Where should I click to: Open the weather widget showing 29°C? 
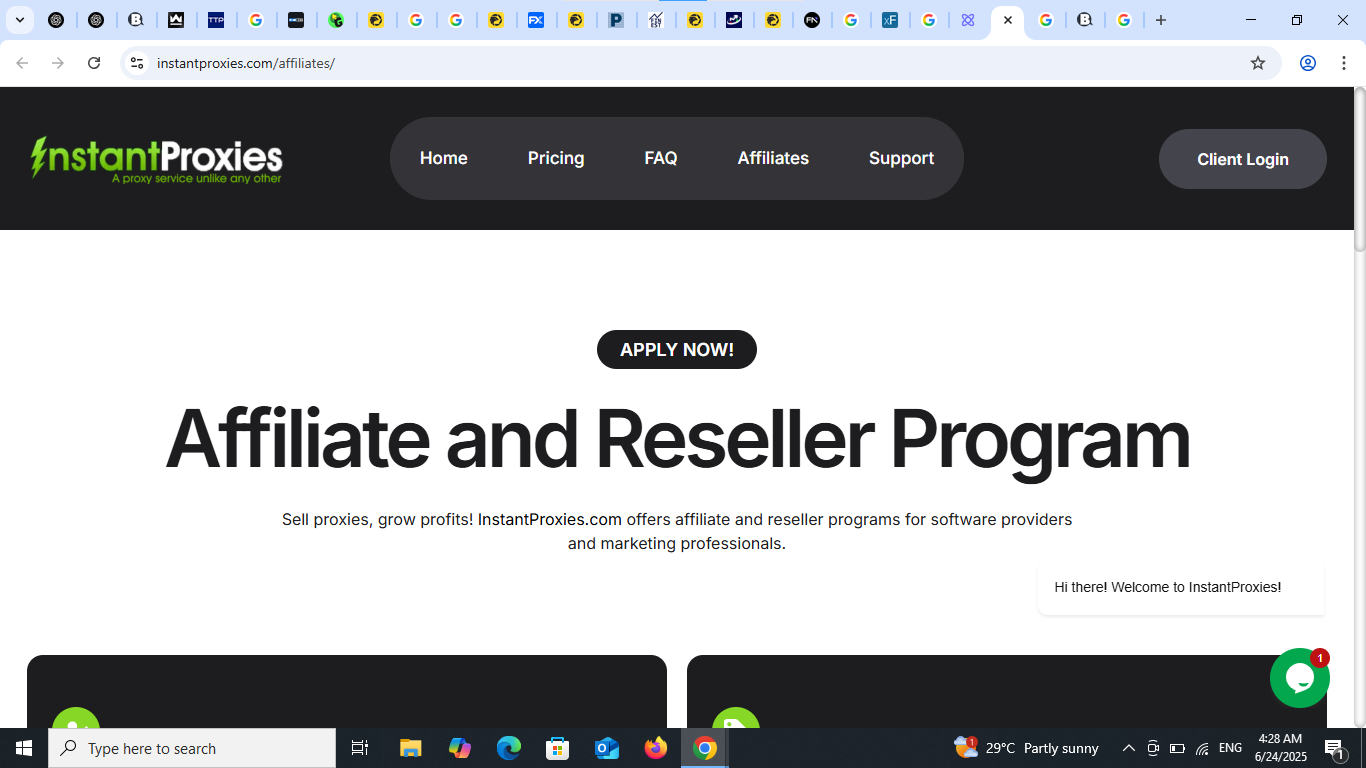point(1026,748)
